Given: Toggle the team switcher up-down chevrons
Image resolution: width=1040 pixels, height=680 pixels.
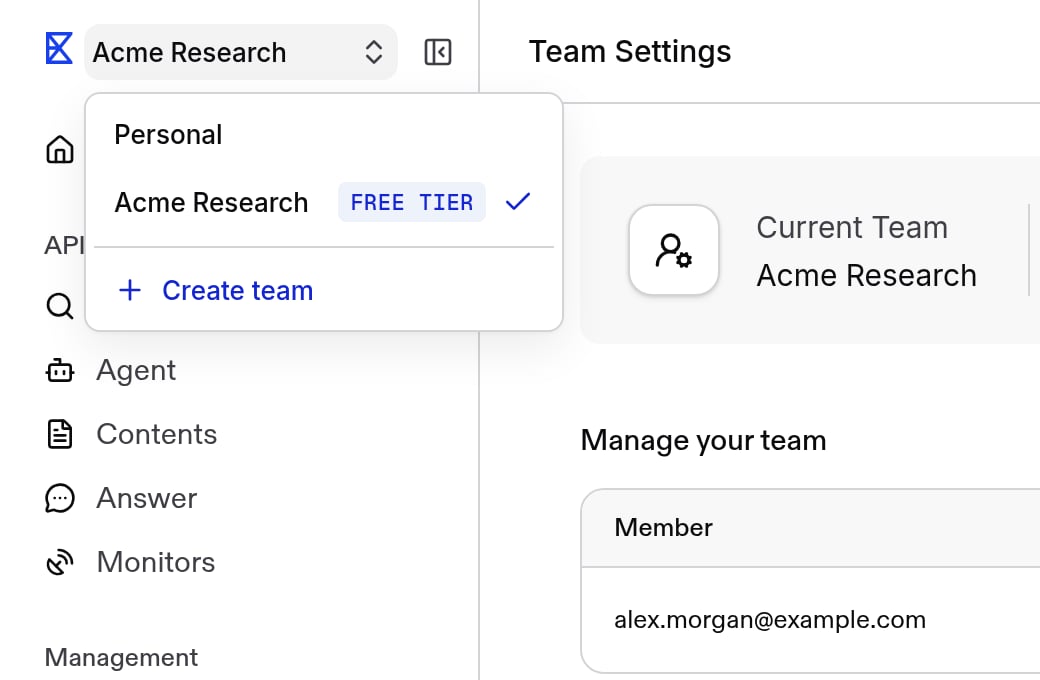Looking at the screenshot, I should (374, 52).
